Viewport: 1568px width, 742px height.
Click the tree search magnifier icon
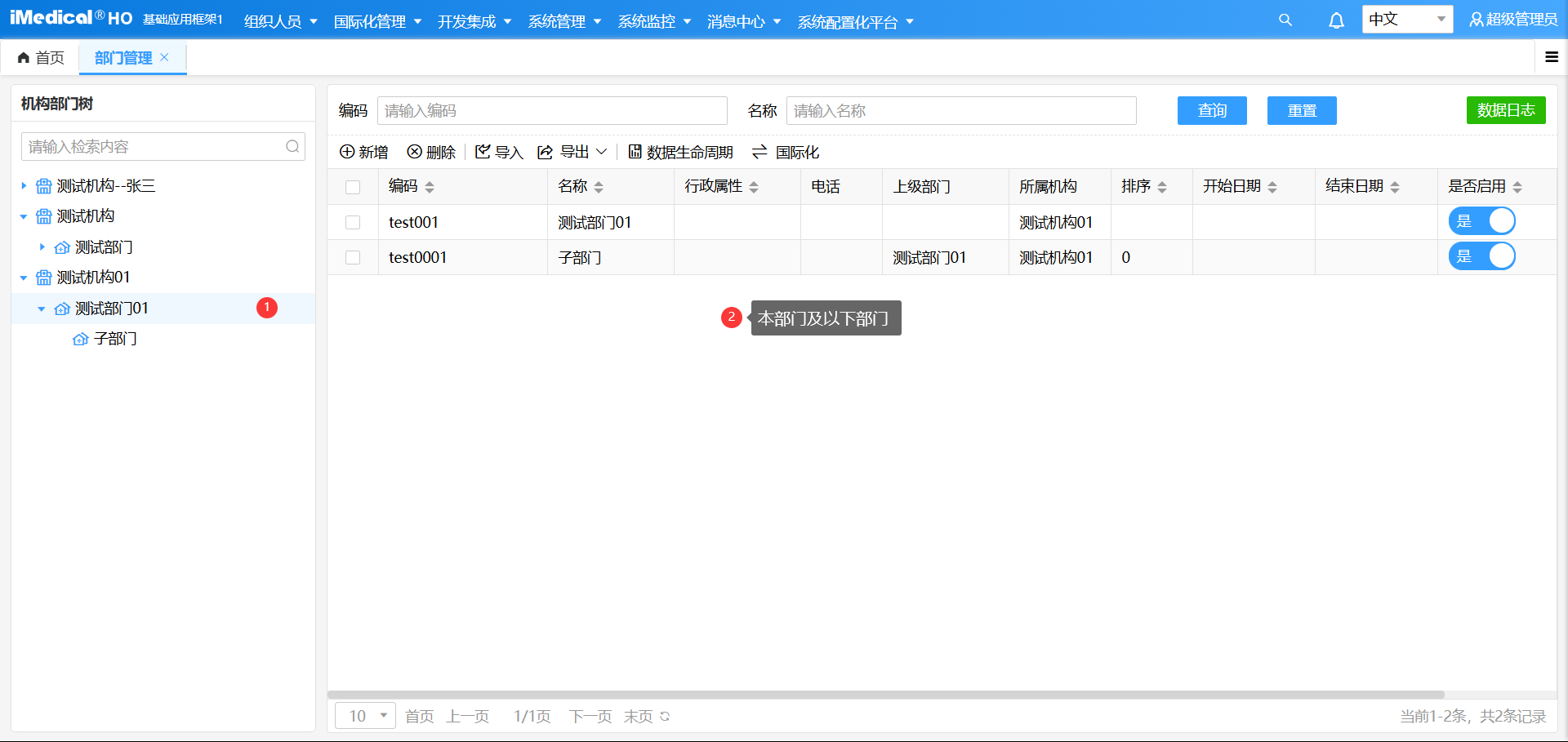292,146
